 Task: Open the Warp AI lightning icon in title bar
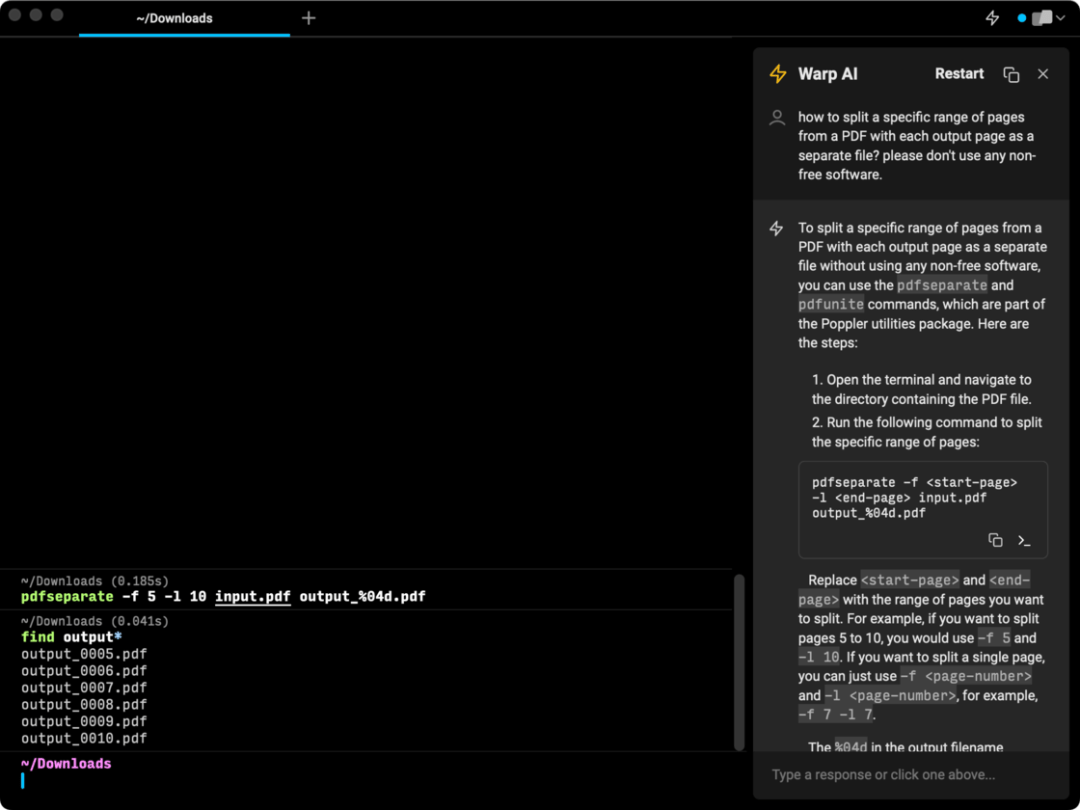tap(993, 19)
